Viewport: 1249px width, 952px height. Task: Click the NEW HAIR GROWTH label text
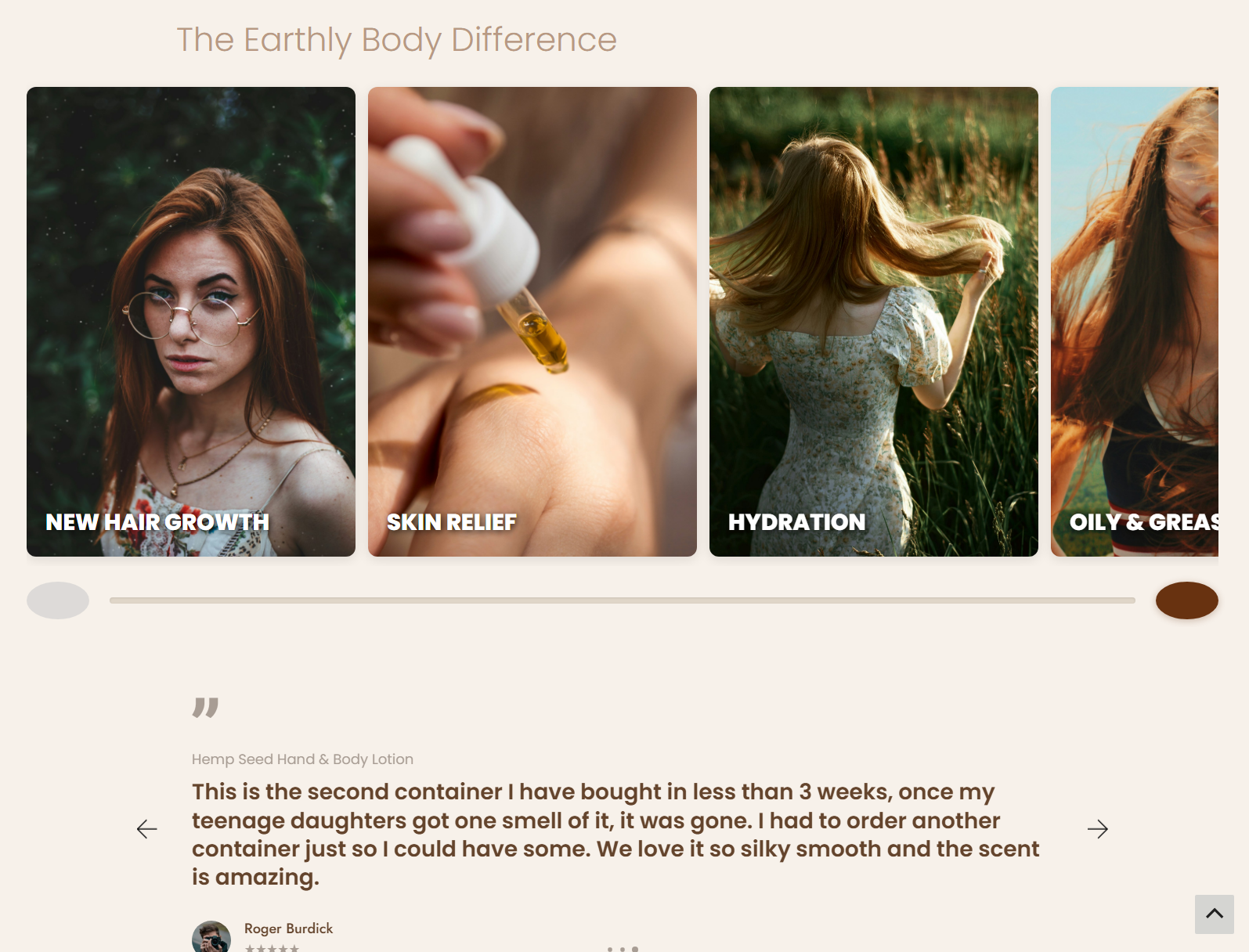(x=157, y=522)
